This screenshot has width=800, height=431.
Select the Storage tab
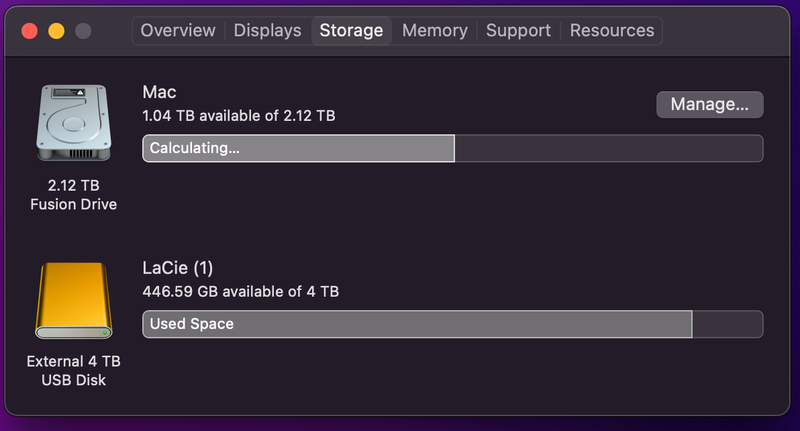(x=351, y=30)
